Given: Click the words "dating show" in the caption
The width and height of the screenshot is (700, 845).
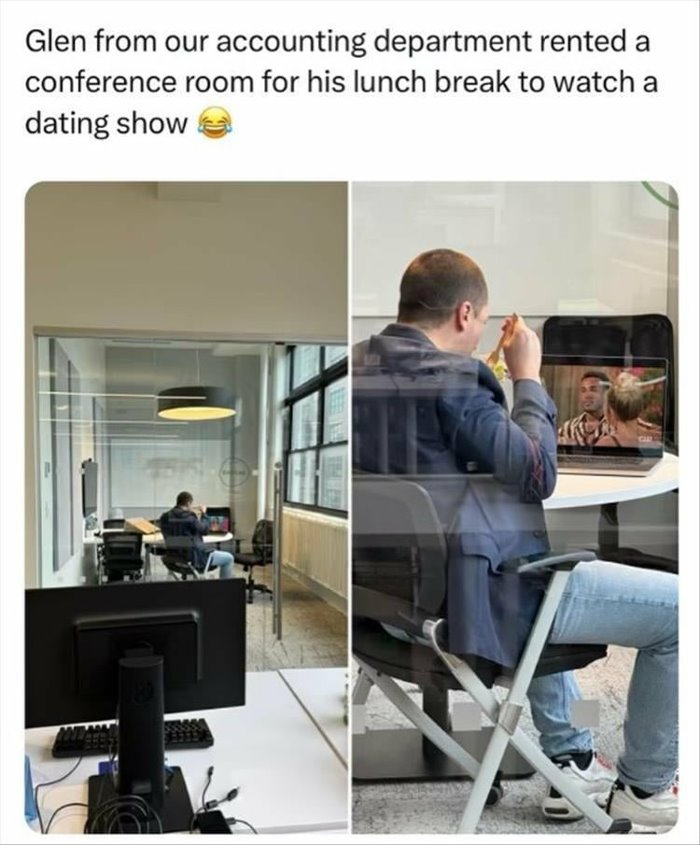Looking at the screenshot, I should pos(105,123).
